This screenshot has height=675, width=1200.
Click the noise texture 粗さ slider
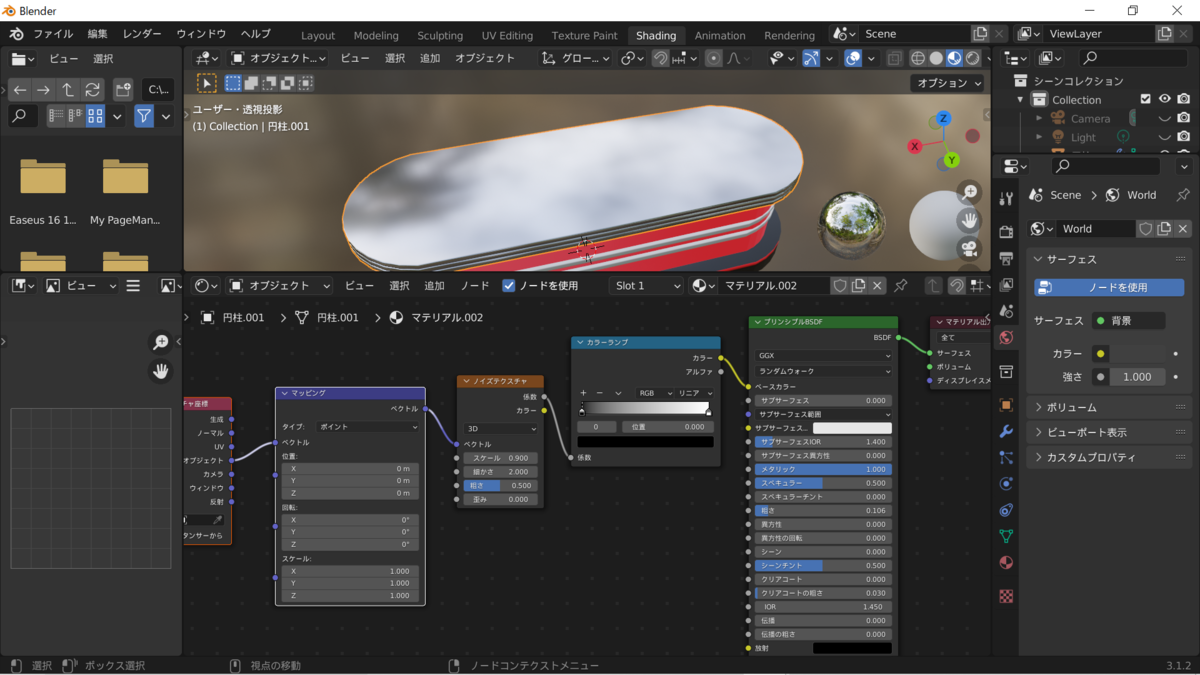(500, 485)
